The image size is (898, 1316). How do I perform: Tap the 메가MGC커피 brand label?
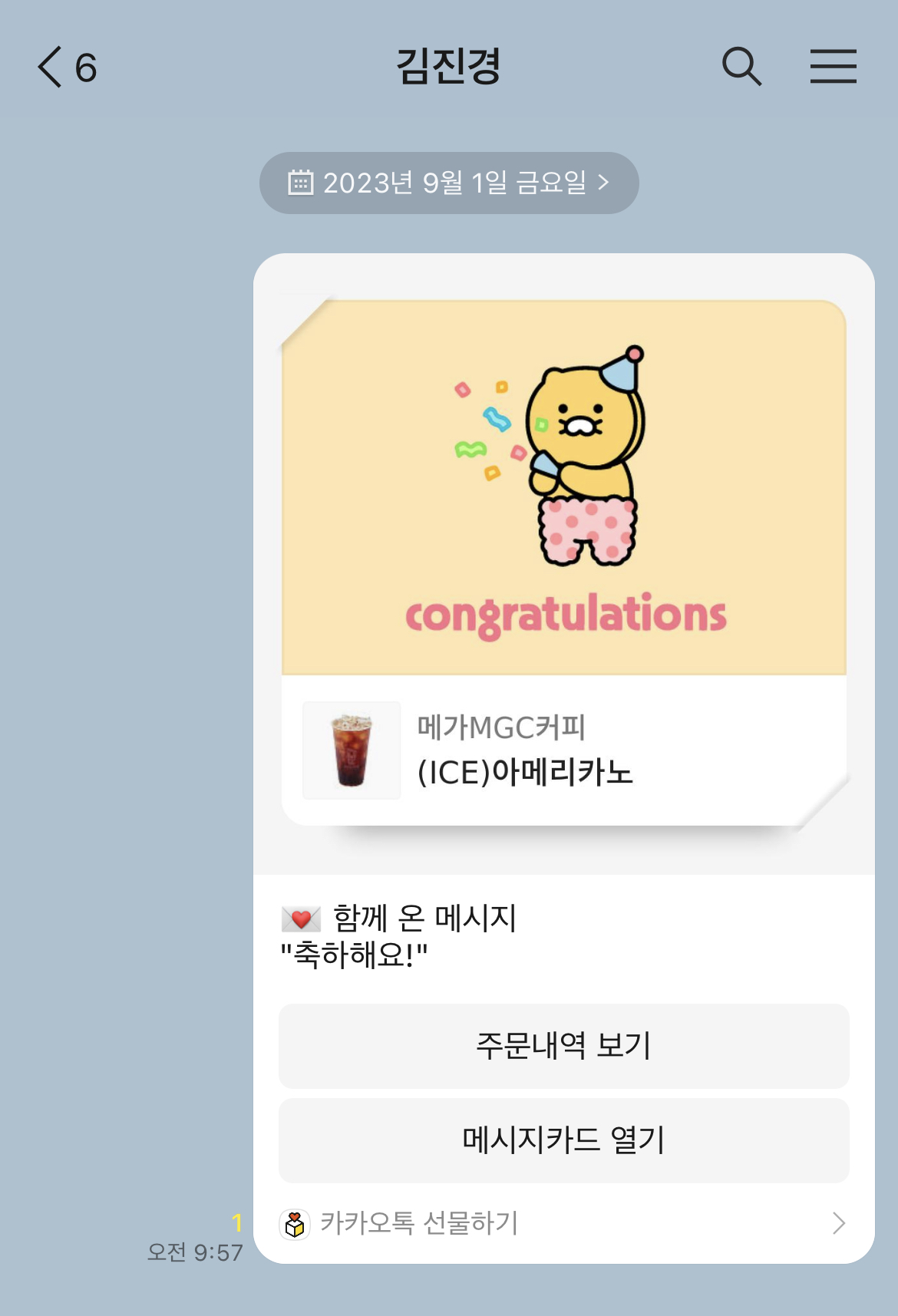[x=501, y=727]
